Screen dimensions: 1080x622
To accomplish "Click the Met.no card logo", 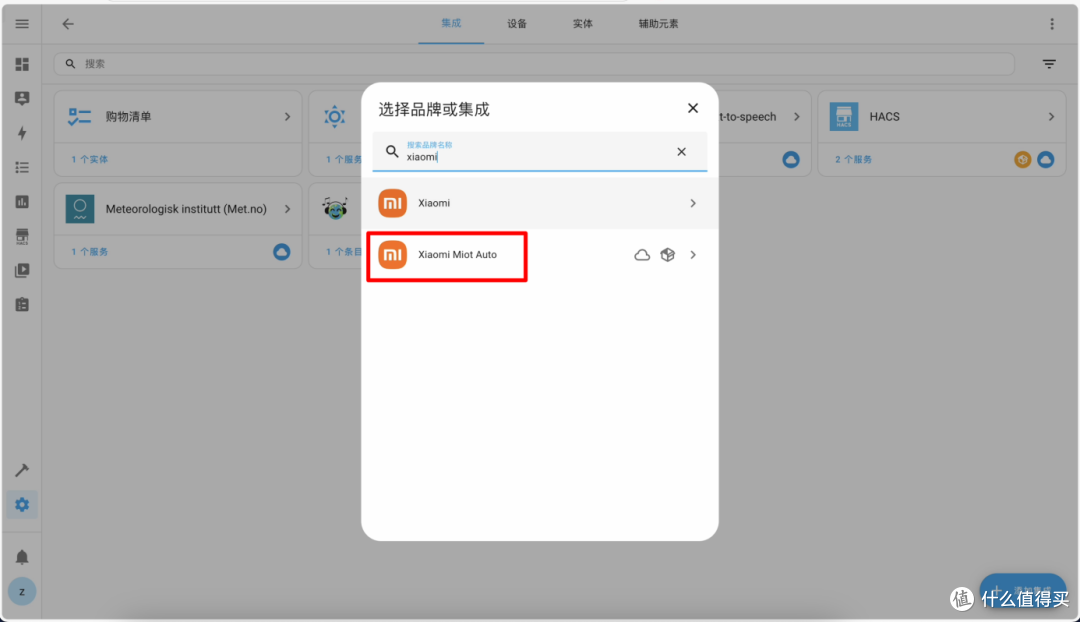I will pyautogui.click(x=80, y=209).
